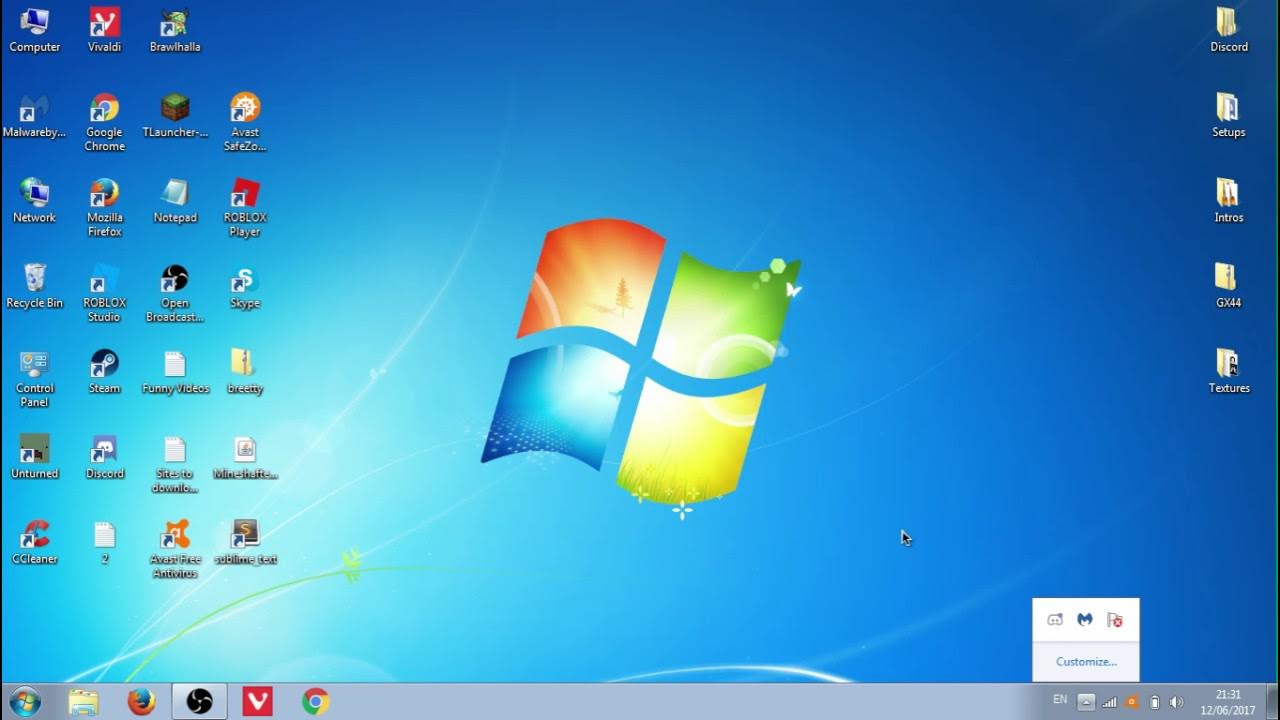Click the Customize... link in the tray popup

coord(1086,661)
